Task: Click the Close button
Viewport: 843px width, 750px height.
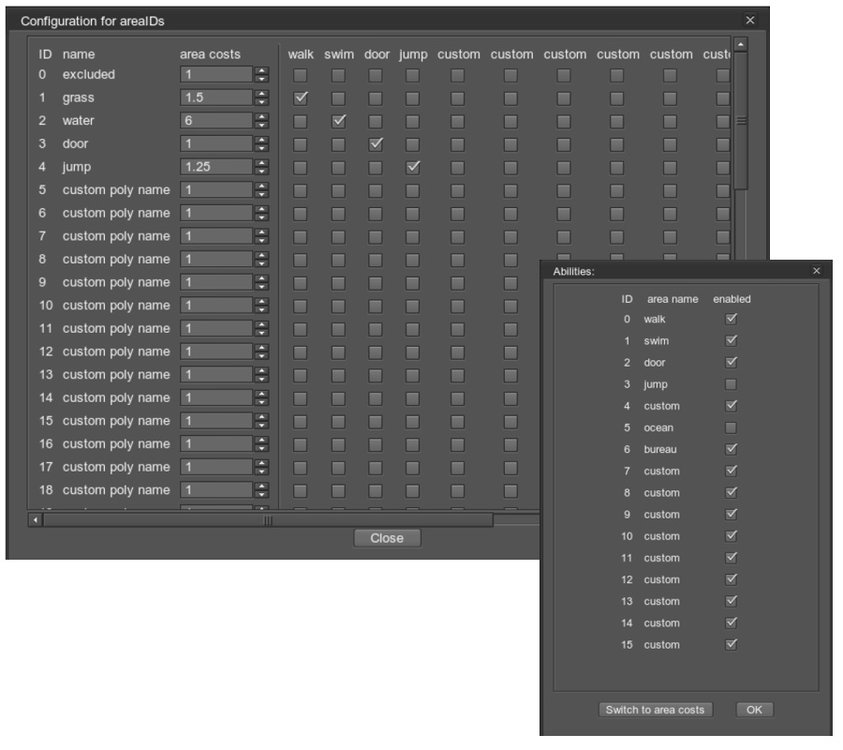Action: point(386,538)
